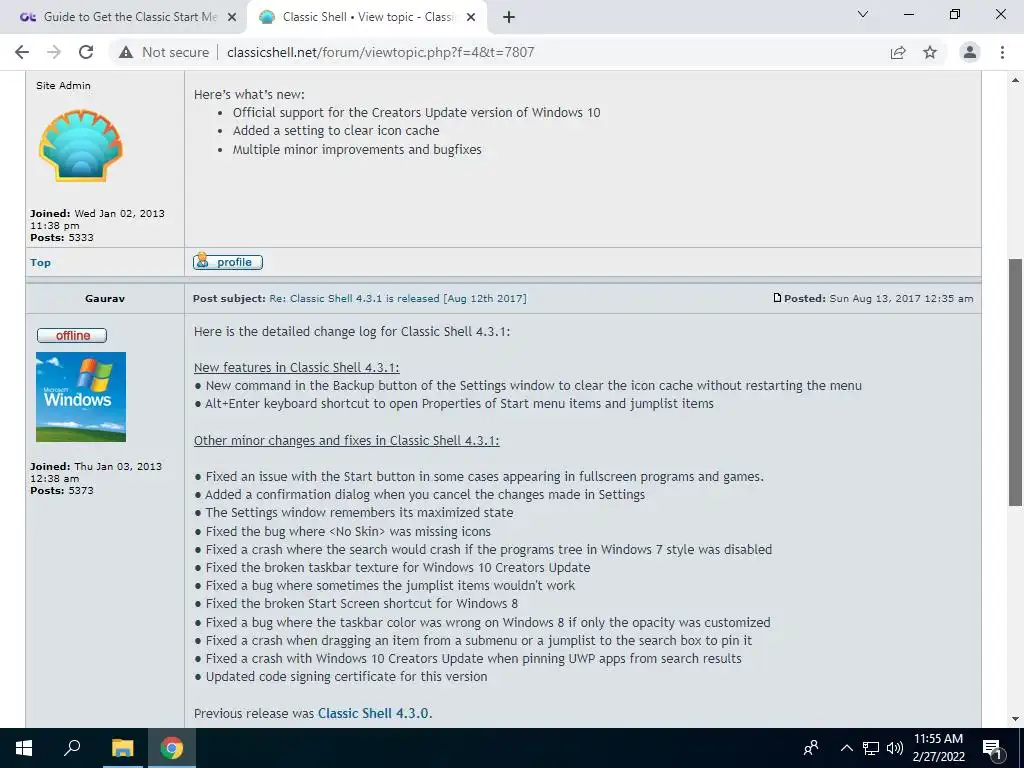Open Chrome three-dot menu
This screenshot has height=768, width=1024.
(1002, 52)
